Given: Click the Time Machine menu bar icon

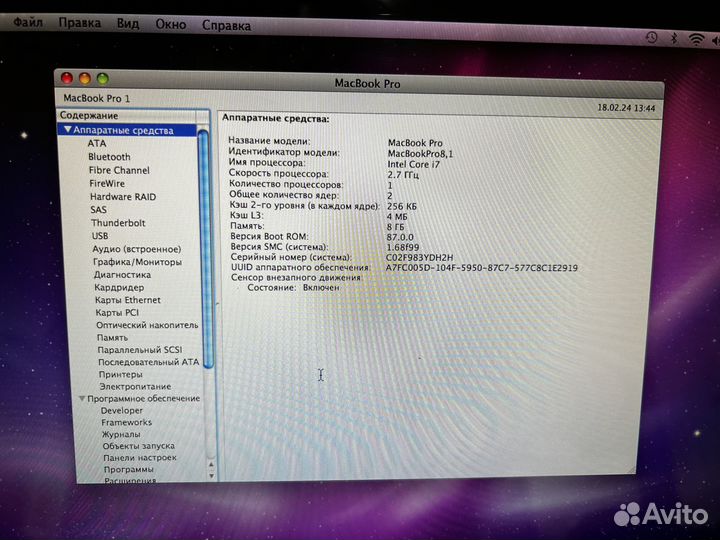Looking at the screenshot, I should (x=652, y=38).
